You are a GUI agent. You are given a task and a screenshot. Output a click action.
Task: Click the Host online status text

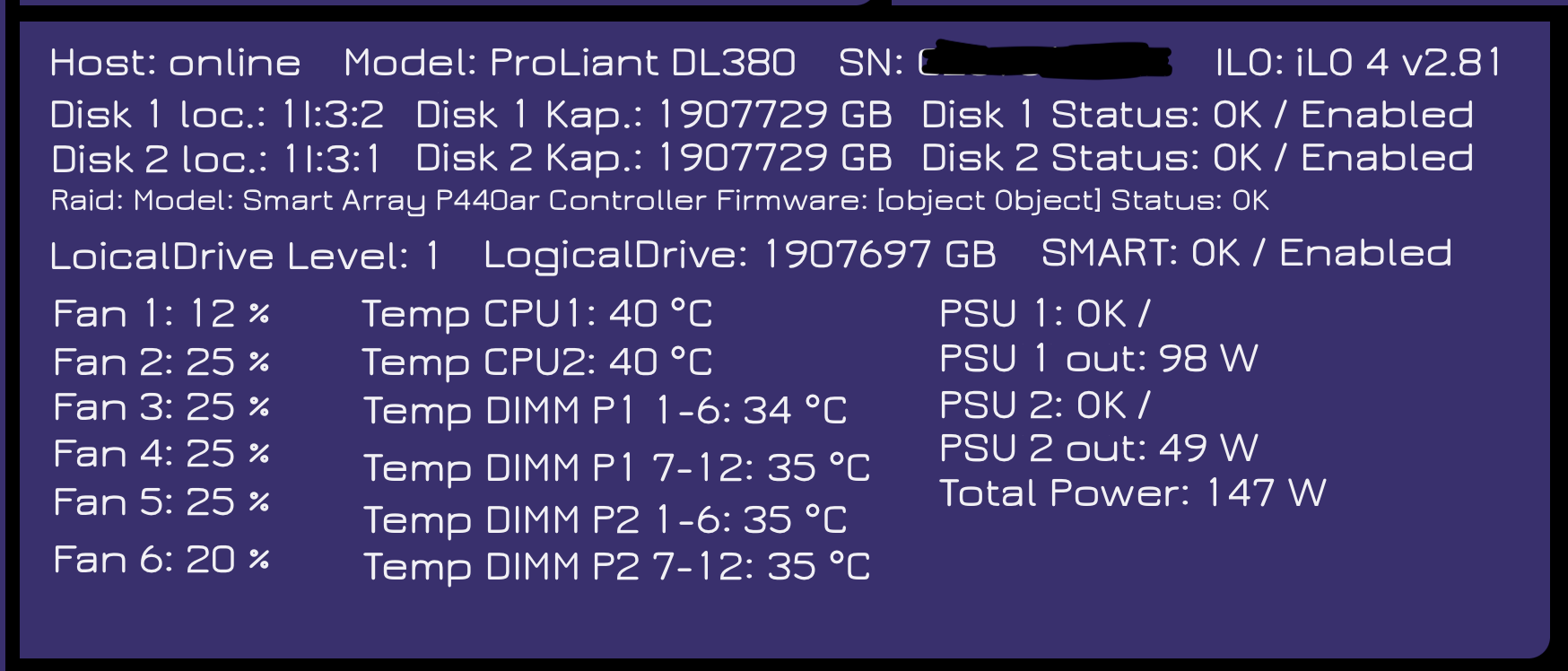[x=175, y=63]
